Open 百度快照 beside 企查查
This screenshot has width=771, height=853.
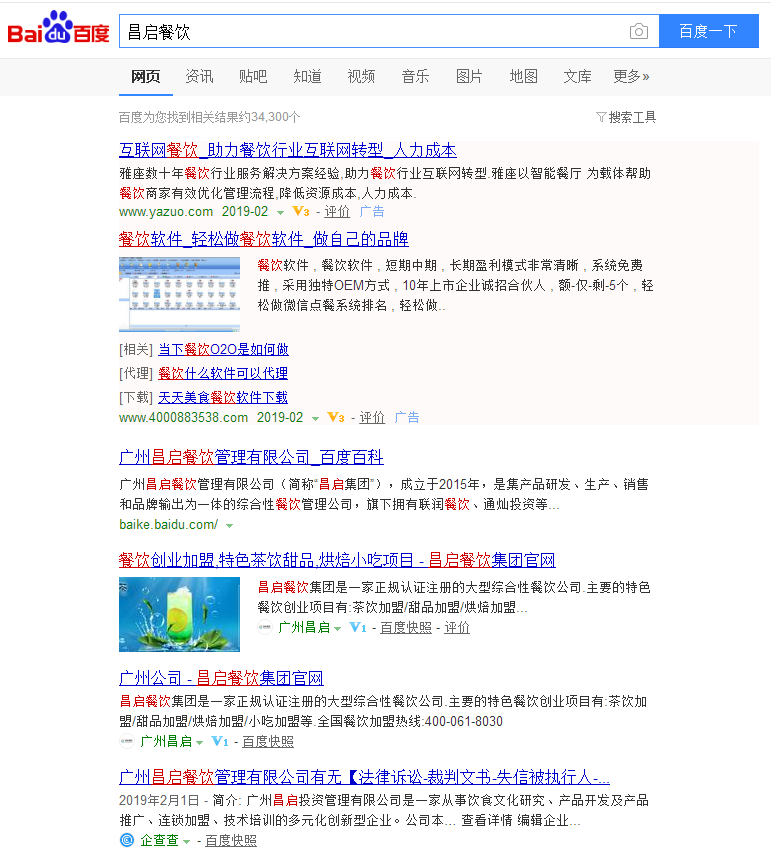231,840
